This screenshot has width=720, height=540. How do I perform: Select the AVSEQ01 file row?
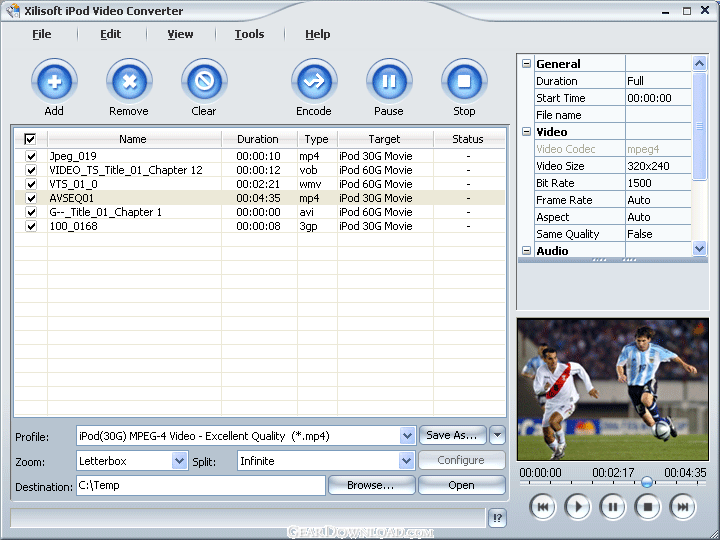click(x=260, y=198)
